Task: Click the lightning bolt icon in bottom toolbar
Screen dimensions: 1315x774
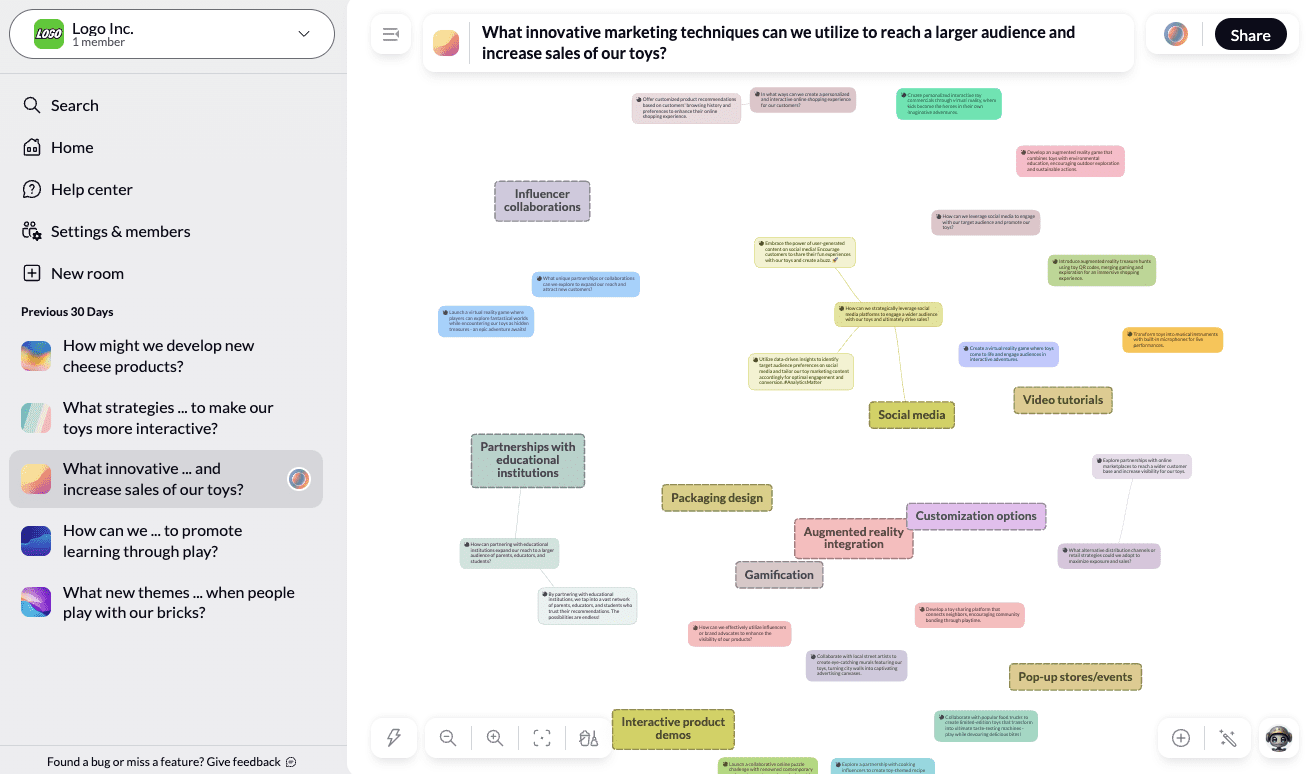Action: pos(394,738)
